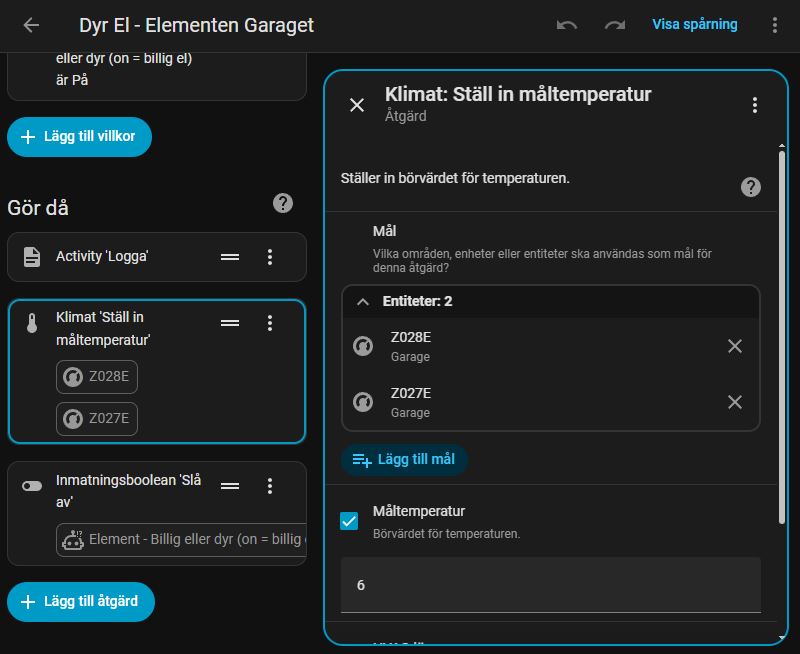The width and height of the screenshot is (800, 654).
Task: Click Lägg till åtgärd button
Action: (x=81, y=602)
